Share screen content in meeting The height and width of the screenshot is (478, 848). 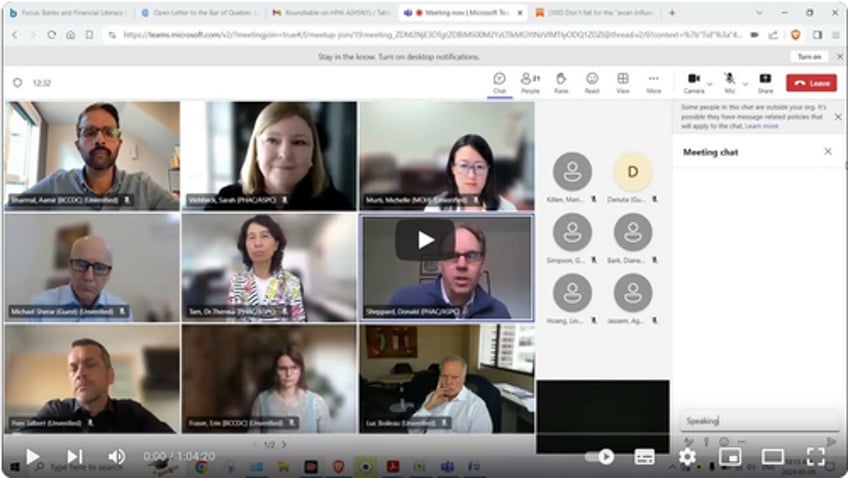765,83
